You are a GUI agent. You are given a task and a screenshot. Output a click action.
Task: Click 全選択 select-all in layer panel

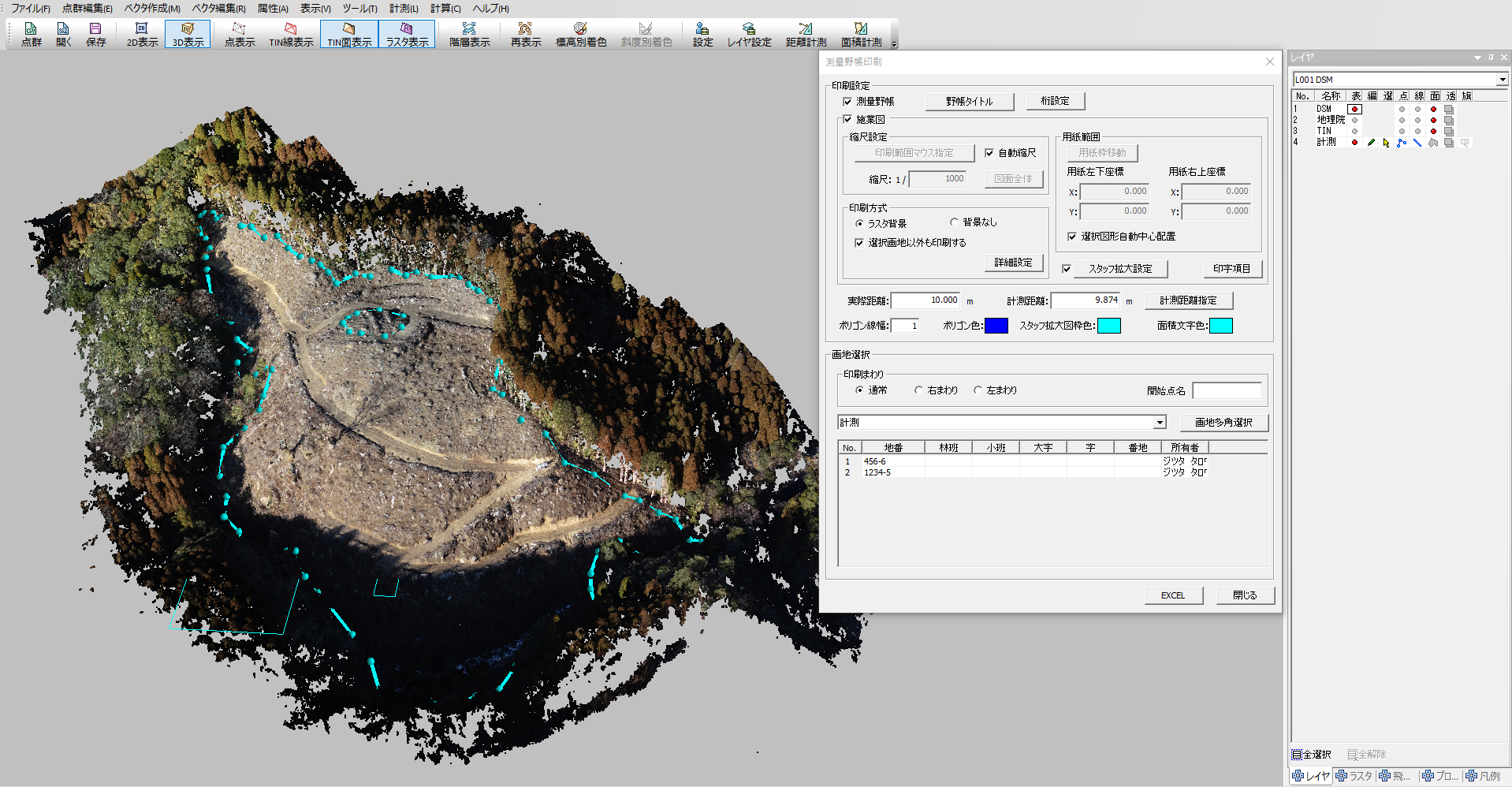point(1312,755)
